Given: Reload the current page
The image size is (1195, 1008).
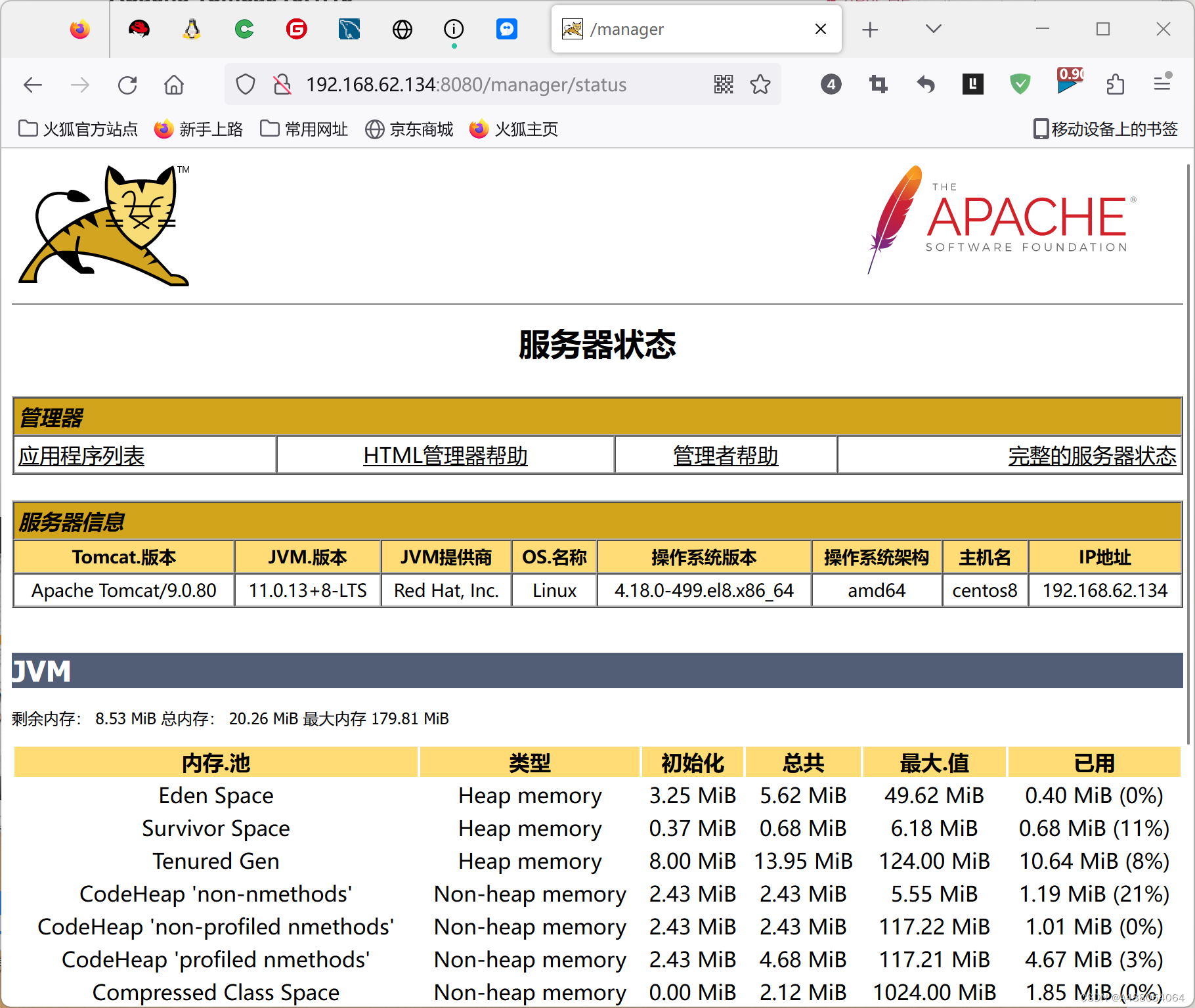Looking at the screenshot, I should point(127,85).
